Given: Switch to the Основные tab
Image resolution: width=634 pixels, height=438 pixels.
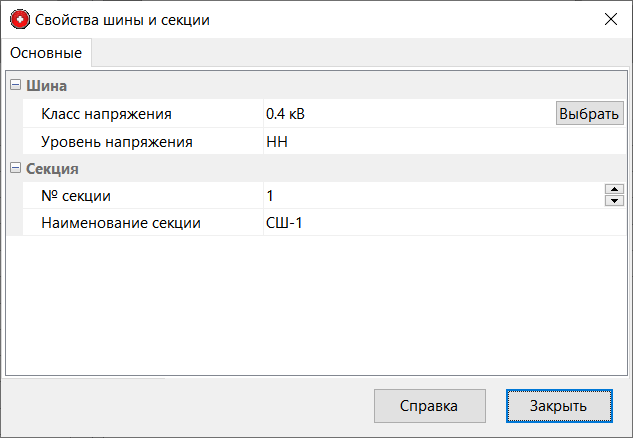Looking at the screenshot, I should click(47, 52).
